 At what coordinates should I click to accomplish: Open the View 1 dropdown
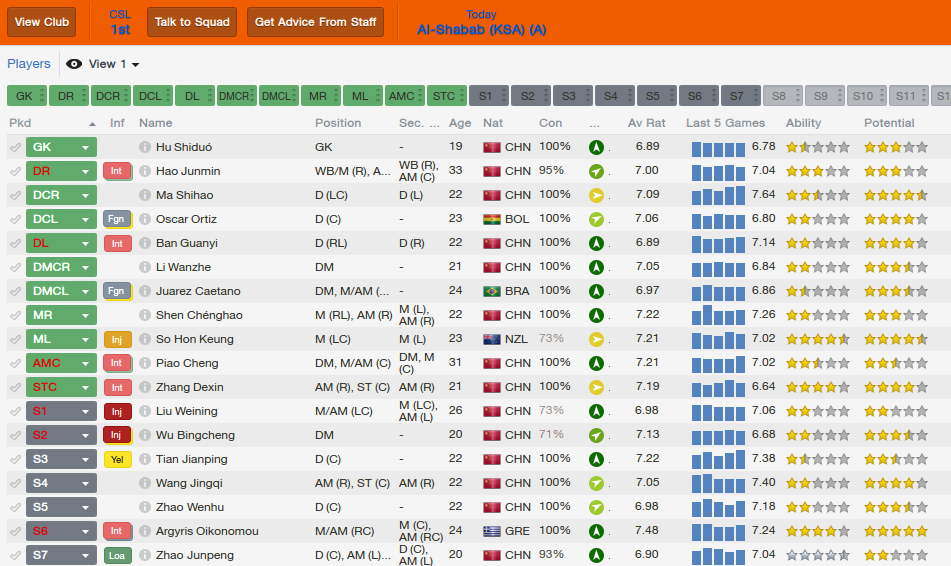(x=113, y=64)
